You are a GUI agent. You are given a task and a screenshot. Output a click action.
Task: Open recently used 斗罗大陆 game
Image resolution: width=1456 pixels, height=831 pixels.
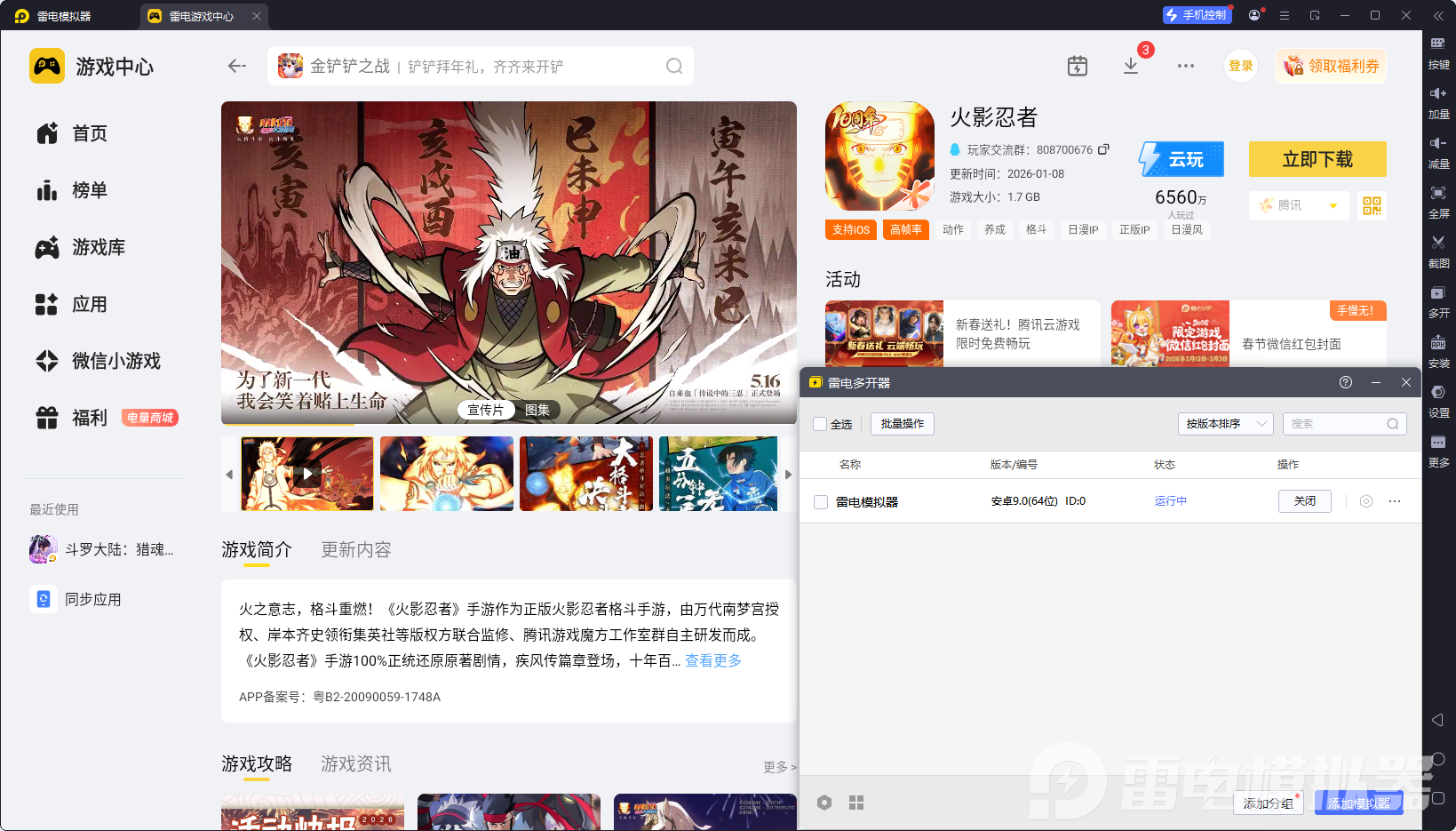pyautogui.click(x=103, y=549)
